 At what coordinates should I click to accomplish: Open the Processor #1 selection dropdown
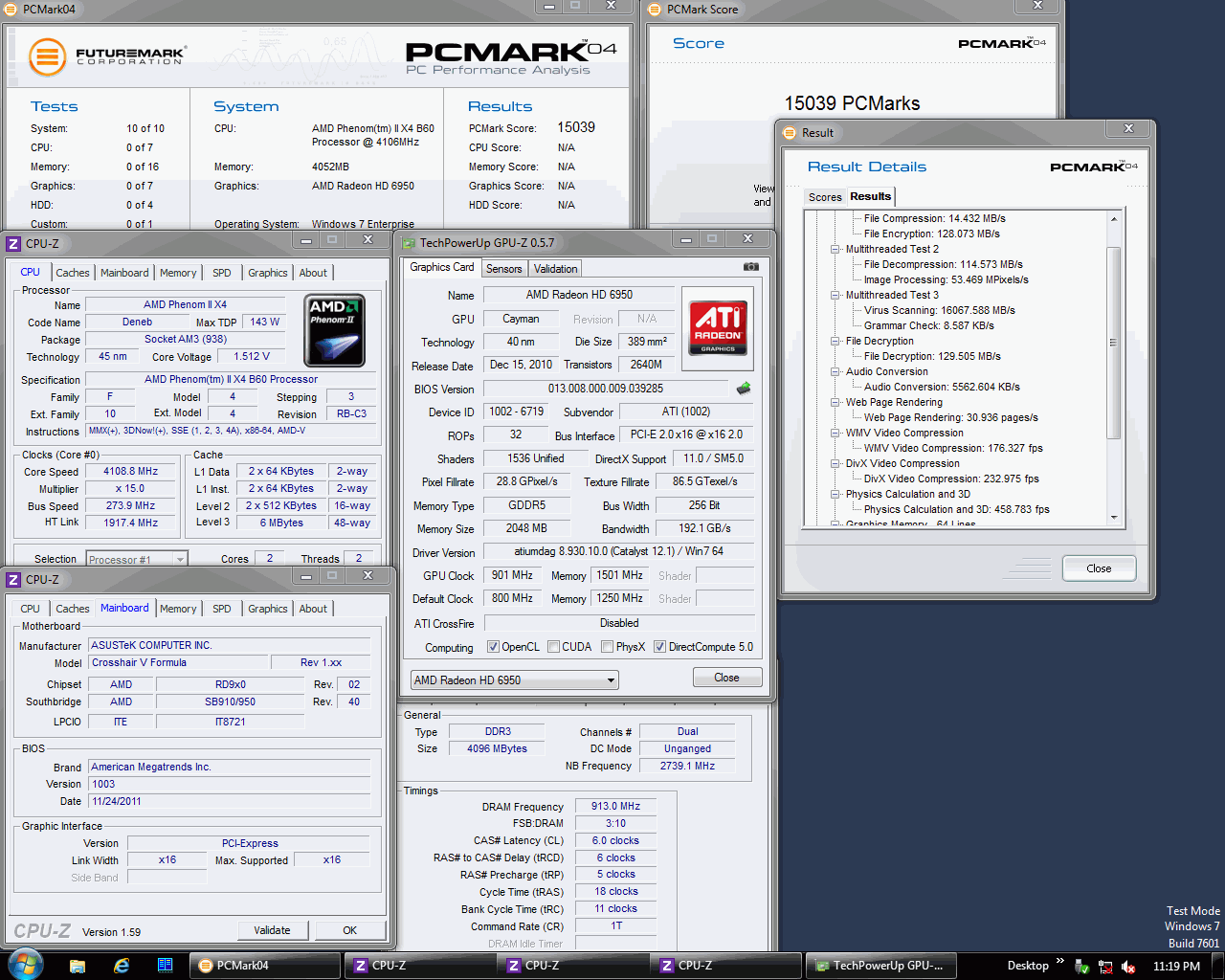pyautogui.click(x=136, y=559)
